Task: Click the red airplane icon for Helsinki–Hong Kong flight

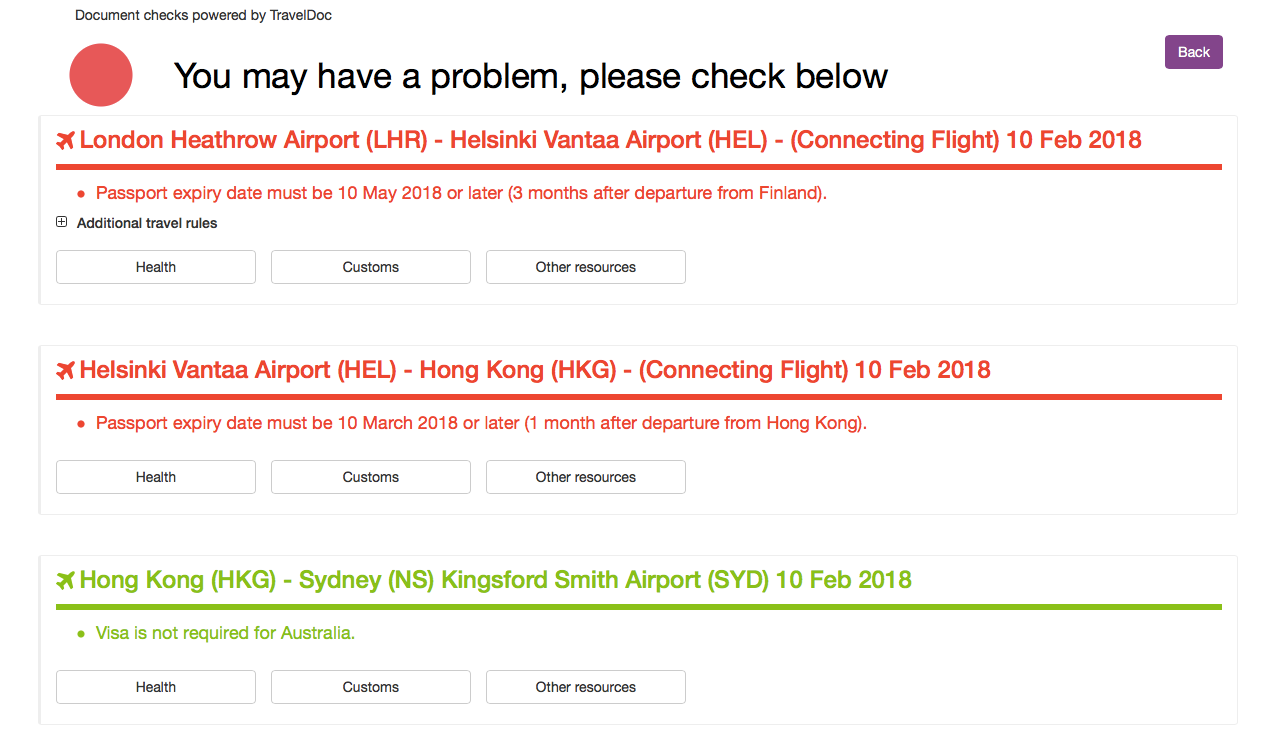Action: [66, 371]
